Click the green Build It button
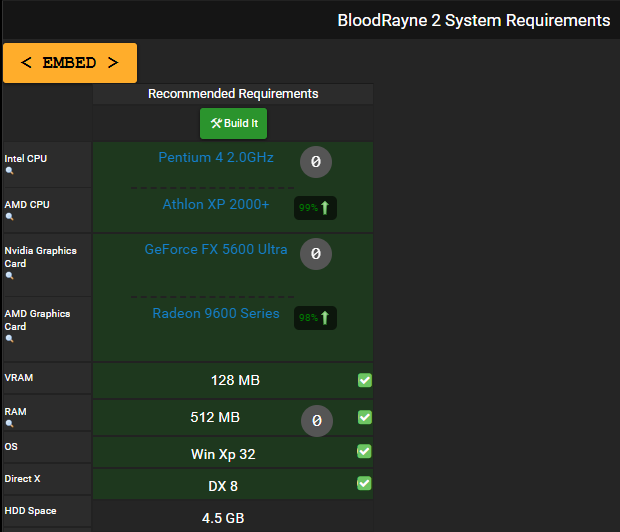The image size is (620, 532). coord(233,123)
